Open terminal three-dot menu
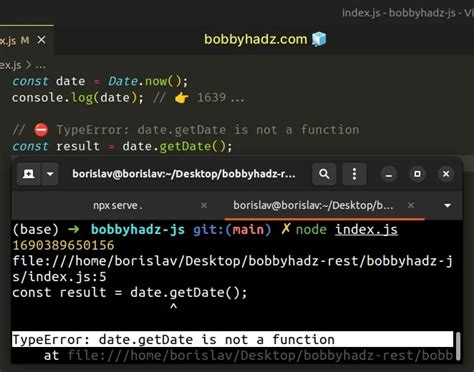This screenshot has width=474, height=372. click(354, 174)
